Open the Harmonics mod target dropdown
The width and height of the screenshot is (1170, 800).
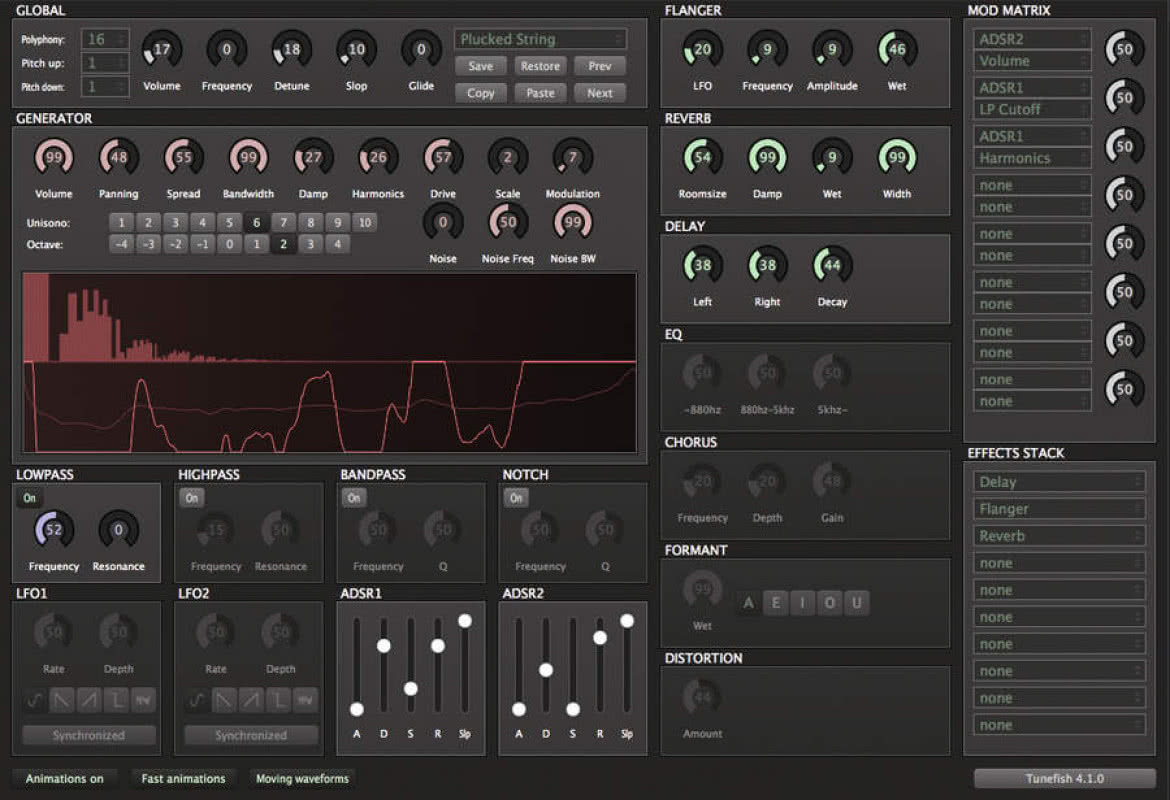pyautogui.click(x=1032, y=157)
